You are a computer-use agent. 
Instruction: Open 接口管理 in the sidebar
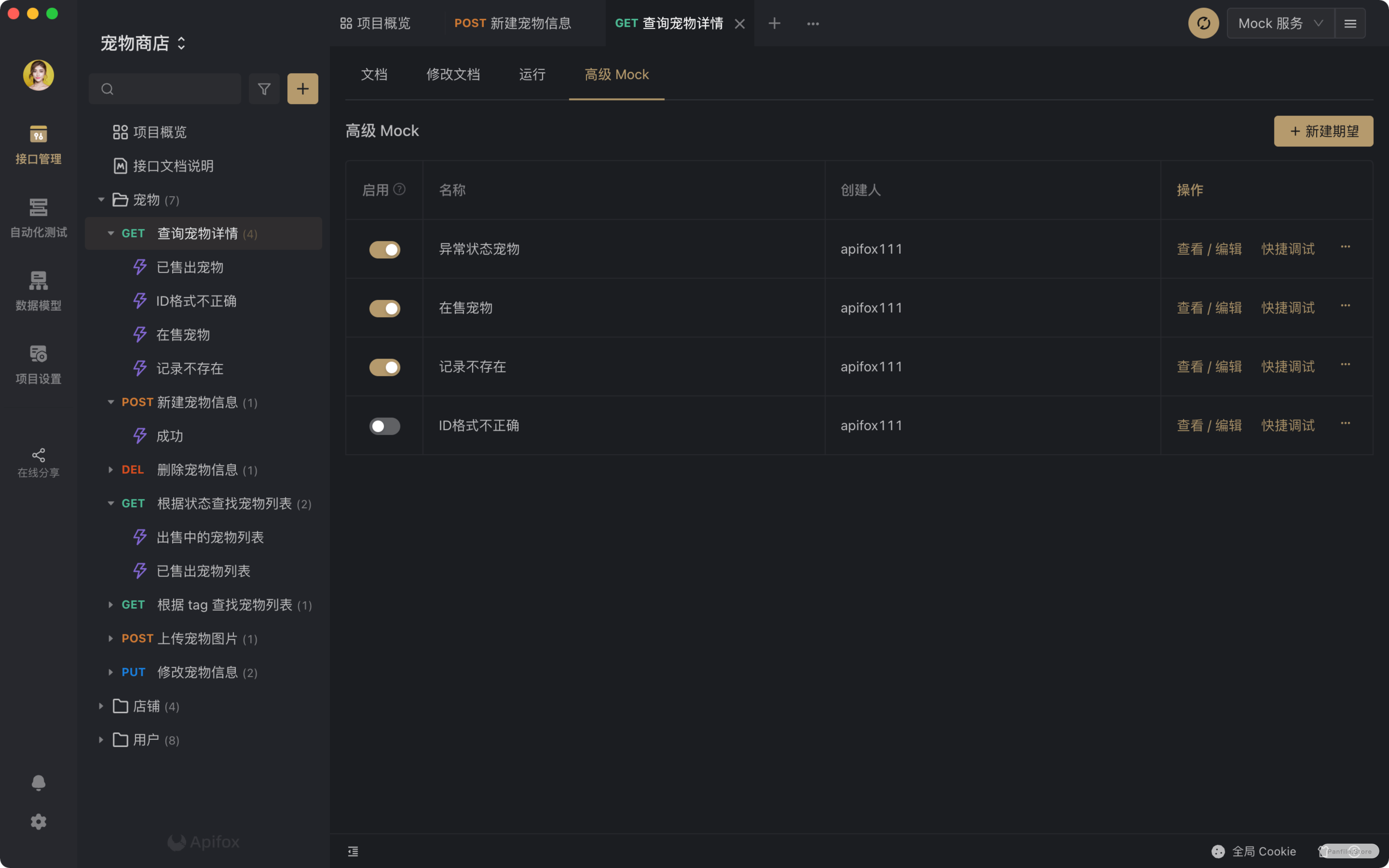[38, 145]
